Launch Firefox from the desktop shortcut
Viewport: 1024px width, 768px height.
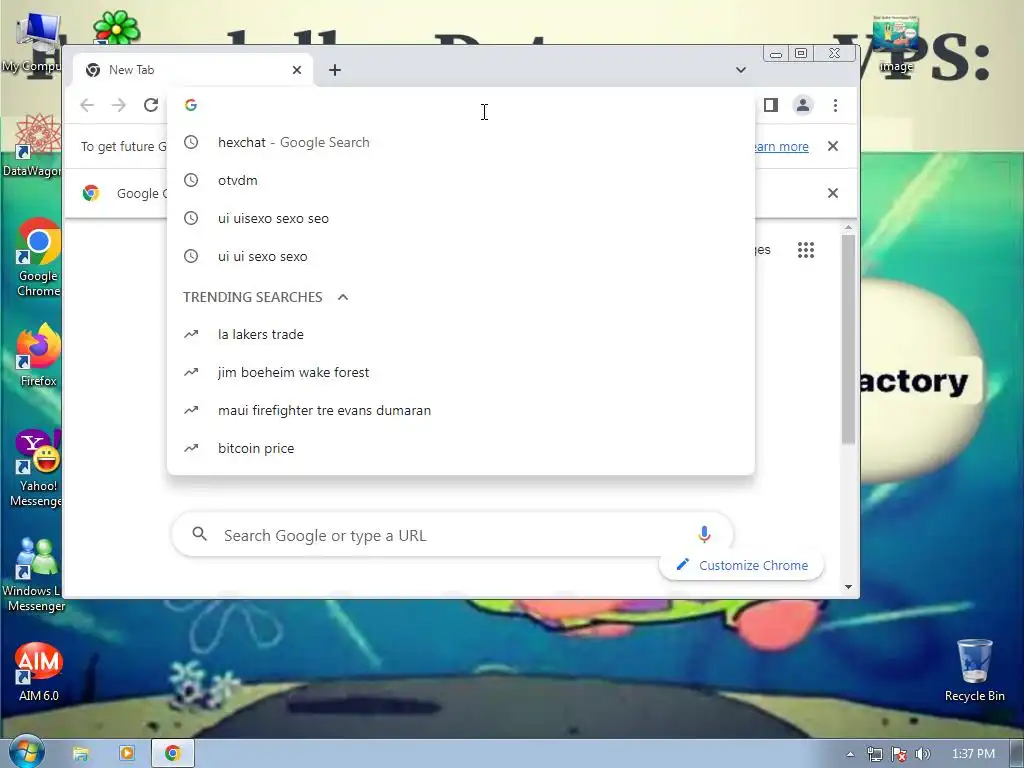(38, 355)
